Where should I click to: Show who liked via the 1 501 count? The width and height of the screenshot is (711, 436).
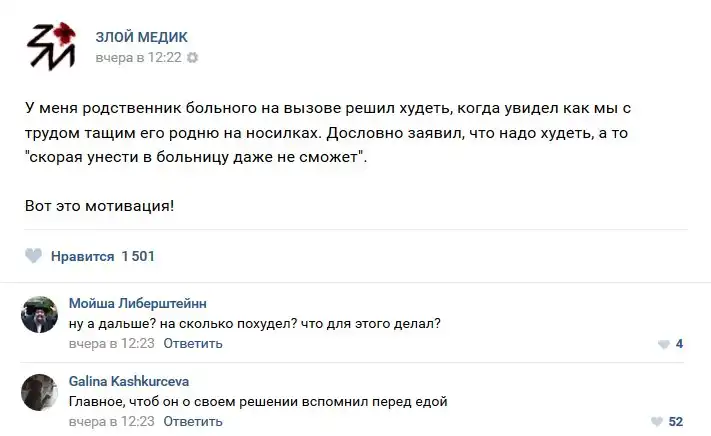[138, 257]
